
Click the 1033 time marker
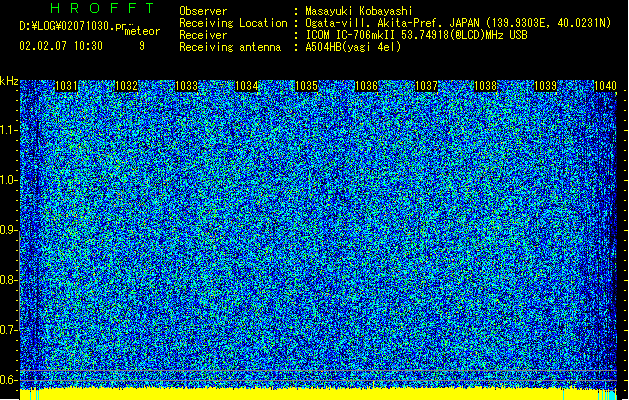(x=187, y=86)
